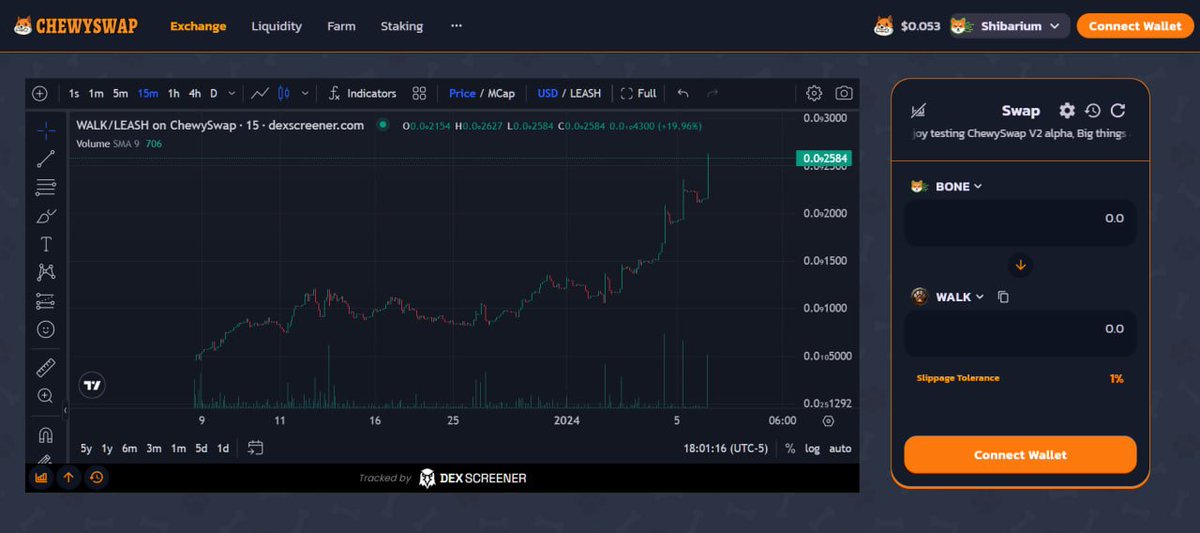
Task: Go to the Exchange tab
Action: coord(198,26)
